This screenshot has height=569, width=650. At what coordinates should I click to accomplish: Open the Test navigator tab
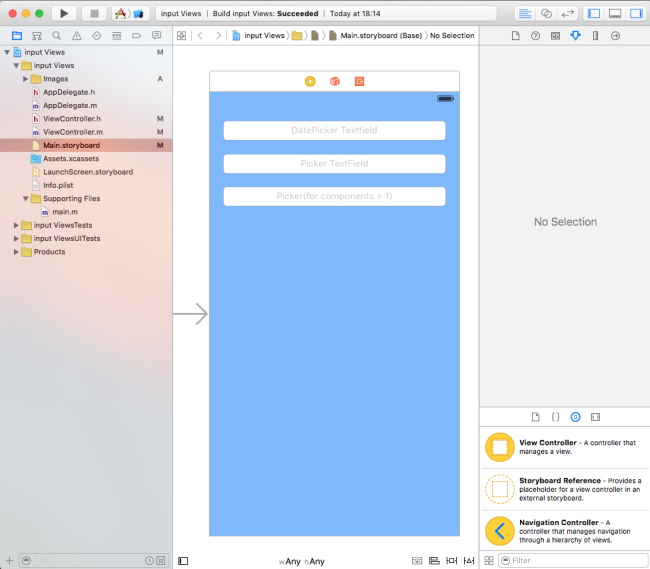[x=97, y=36]
